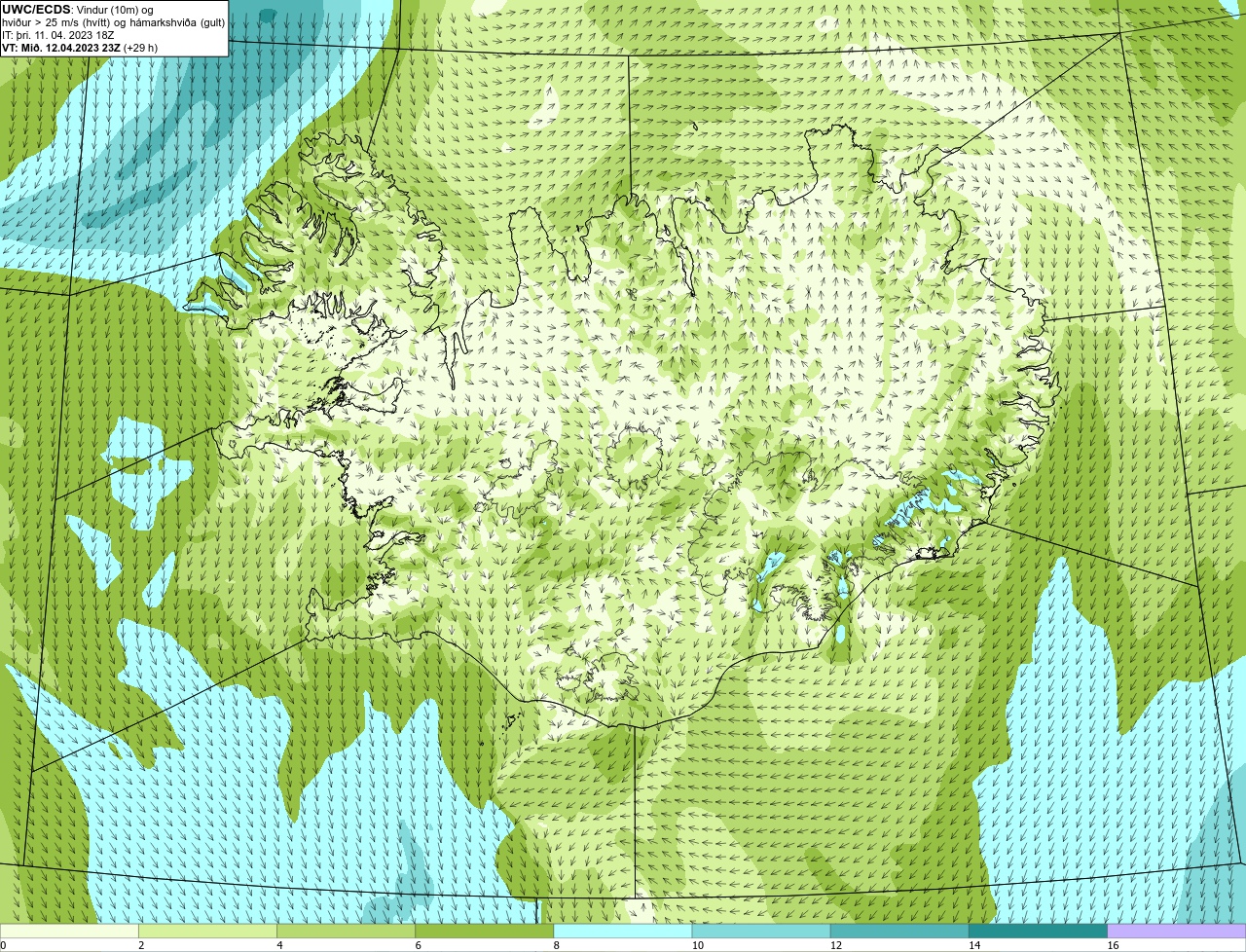Choose the dark teal swatch between 14 and 16
1246x952 pixels.
(1038, 932)
